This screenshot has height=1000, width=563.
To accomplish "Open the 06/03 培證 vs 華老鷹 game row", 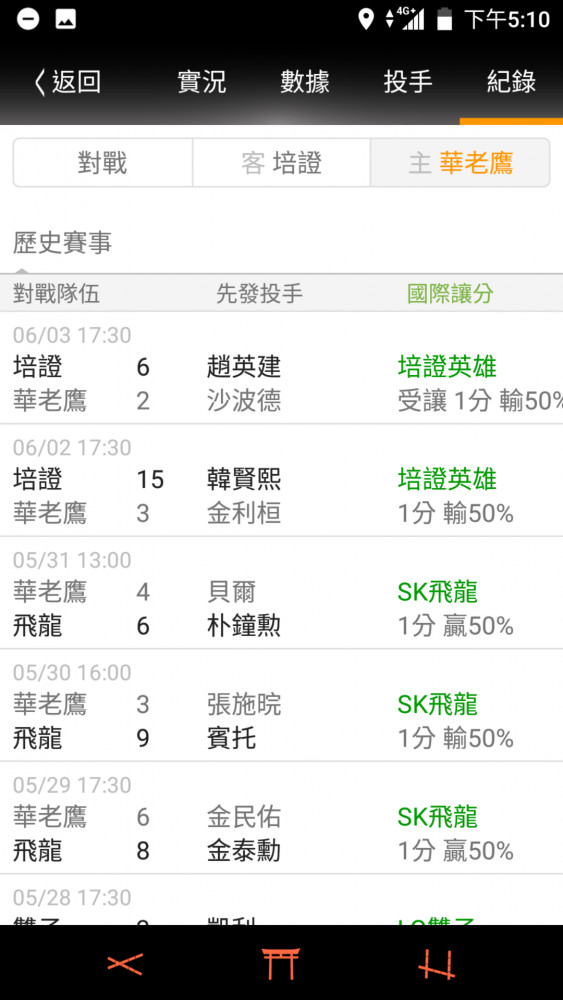I will pos(281,368).
